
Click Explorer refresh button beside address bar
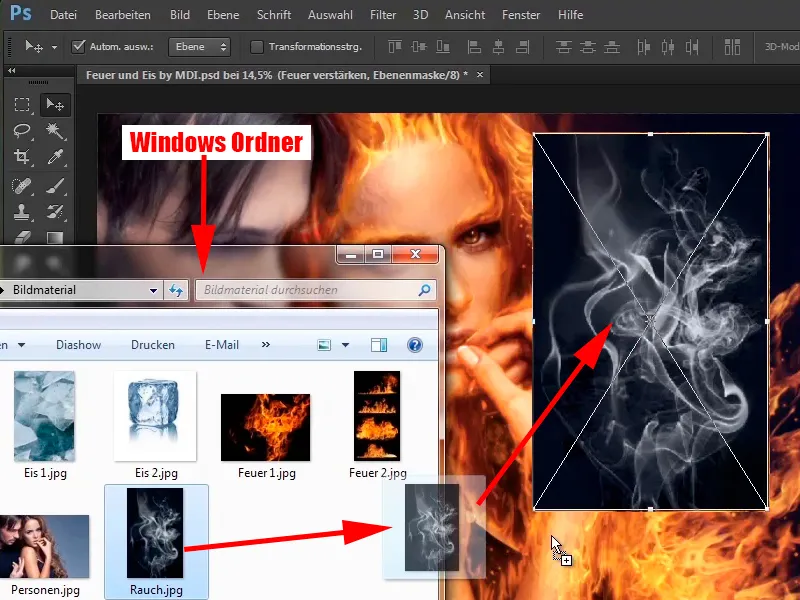176,290
